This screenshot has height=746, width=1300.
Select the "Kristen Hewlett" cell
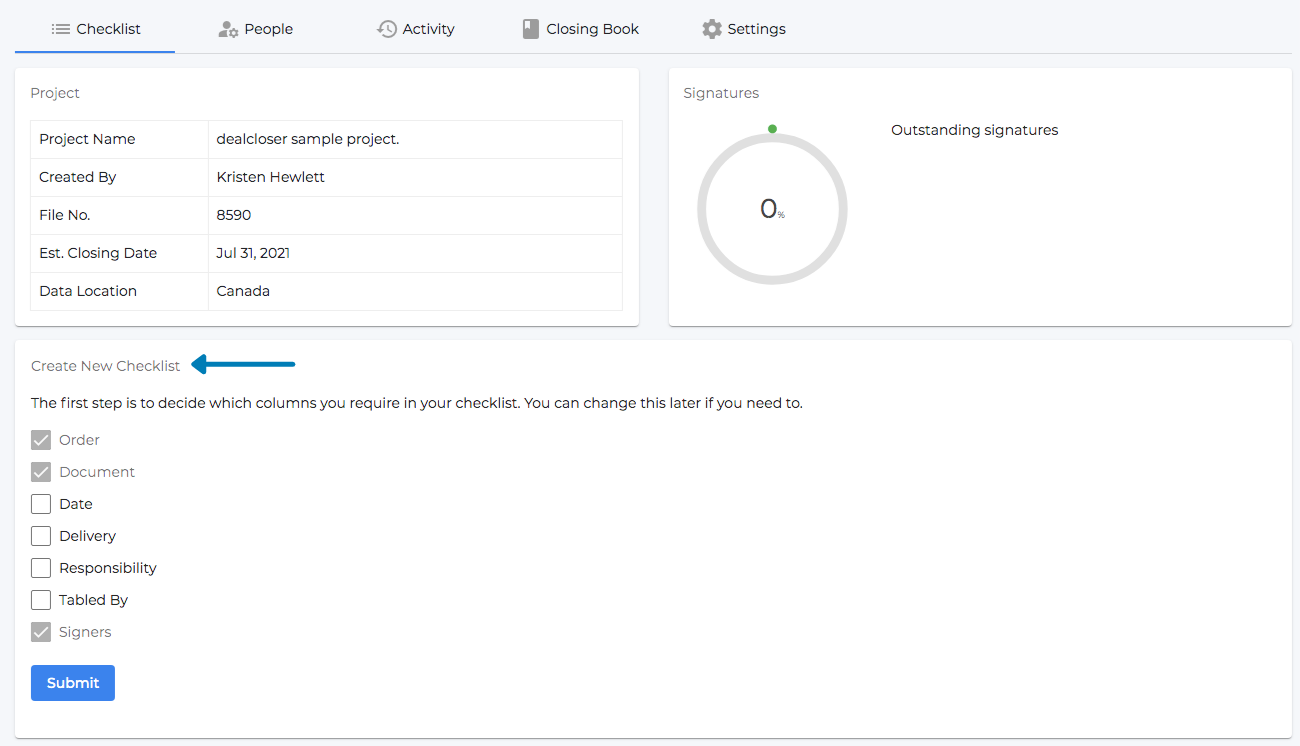(415, 177)
